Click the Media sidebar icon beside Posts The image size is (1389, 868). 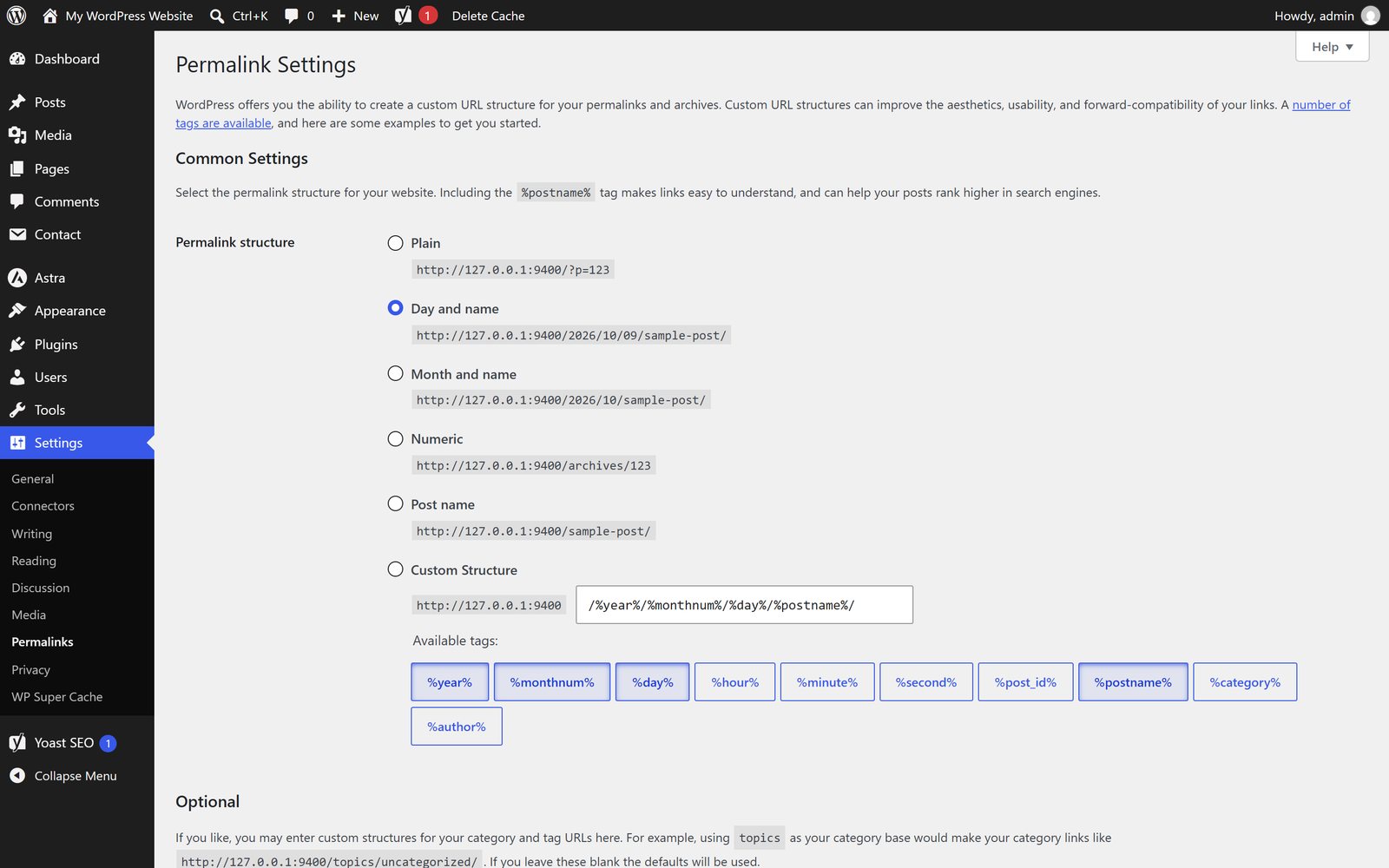coord(17,135)
